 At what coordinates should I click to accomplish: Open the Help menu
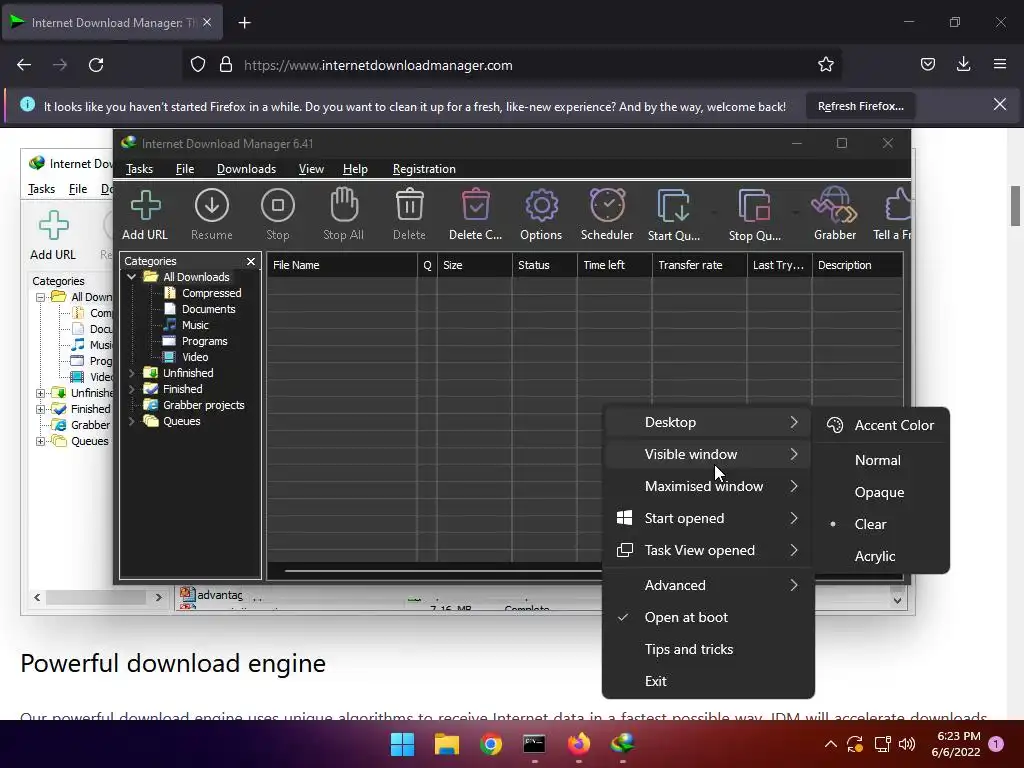(355, 169)
